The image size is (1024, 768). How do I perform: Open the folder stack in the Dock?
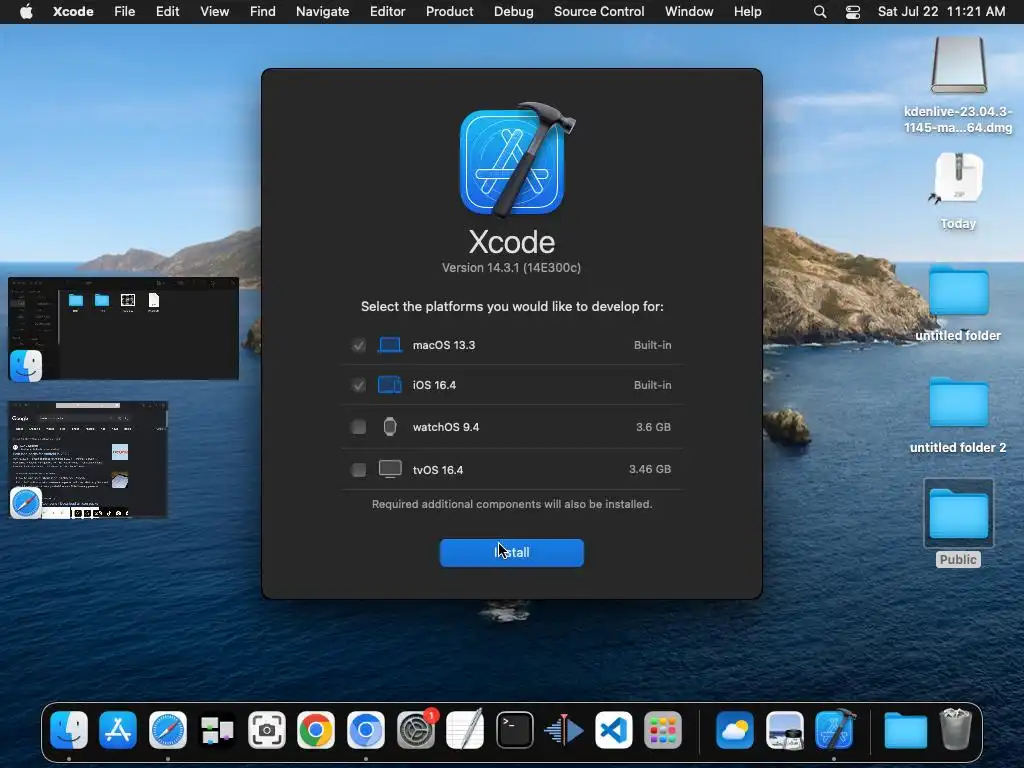point(905,729)
